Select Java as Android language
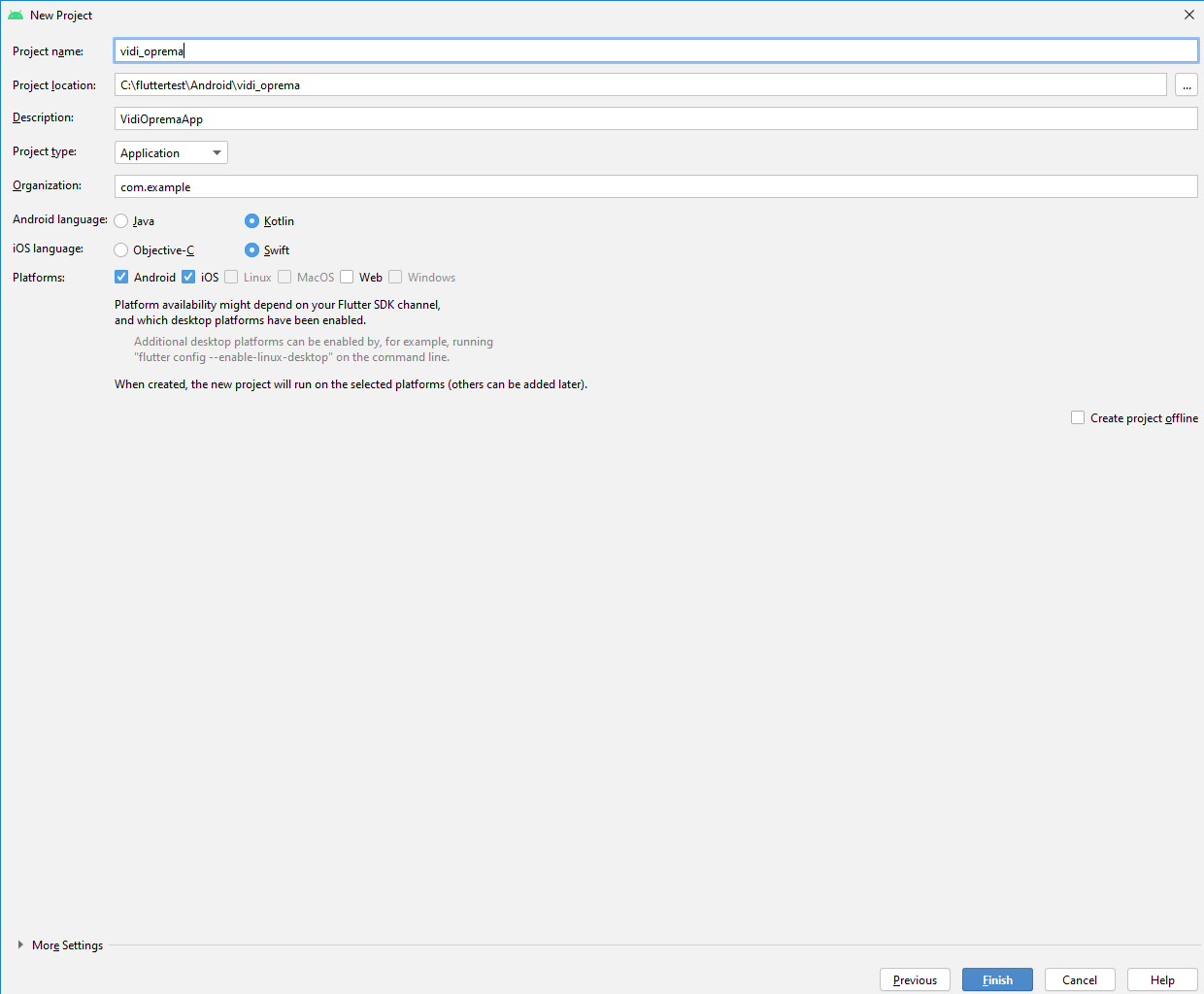Image resolution: width=1204 pixels, height=994 pixels. click(121, 221)
